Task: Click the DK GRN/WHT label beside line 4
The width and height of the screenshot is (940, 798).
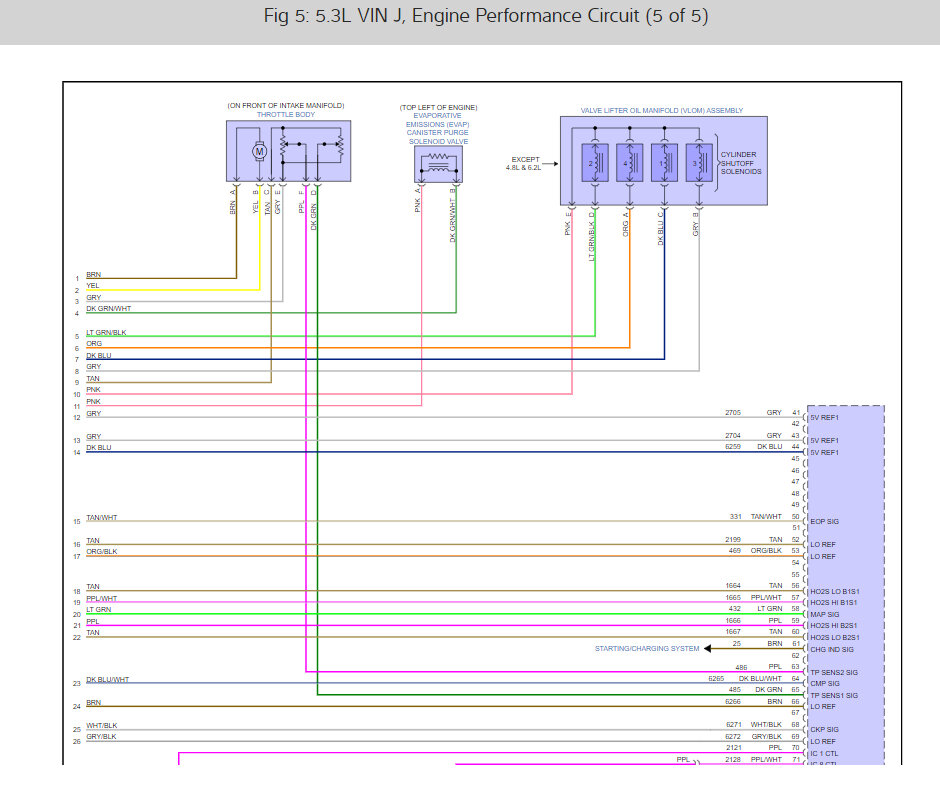Action: [109, 309]
